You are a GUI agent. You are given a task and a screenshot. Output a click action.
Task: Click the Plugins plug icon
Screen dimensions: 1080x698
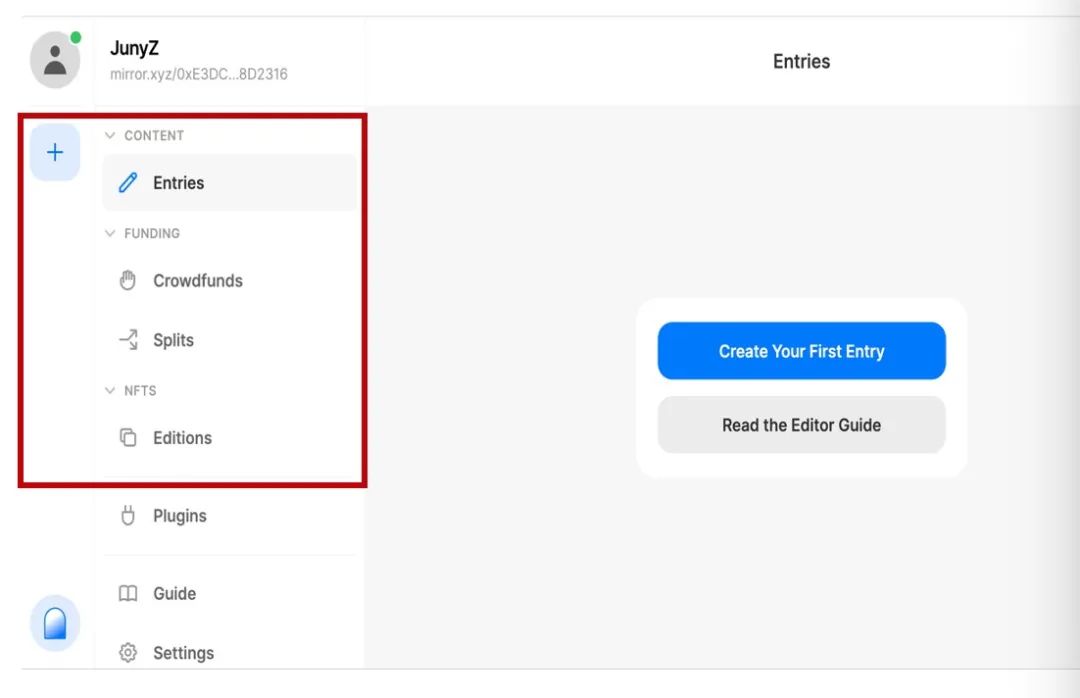tap(128, 516)
